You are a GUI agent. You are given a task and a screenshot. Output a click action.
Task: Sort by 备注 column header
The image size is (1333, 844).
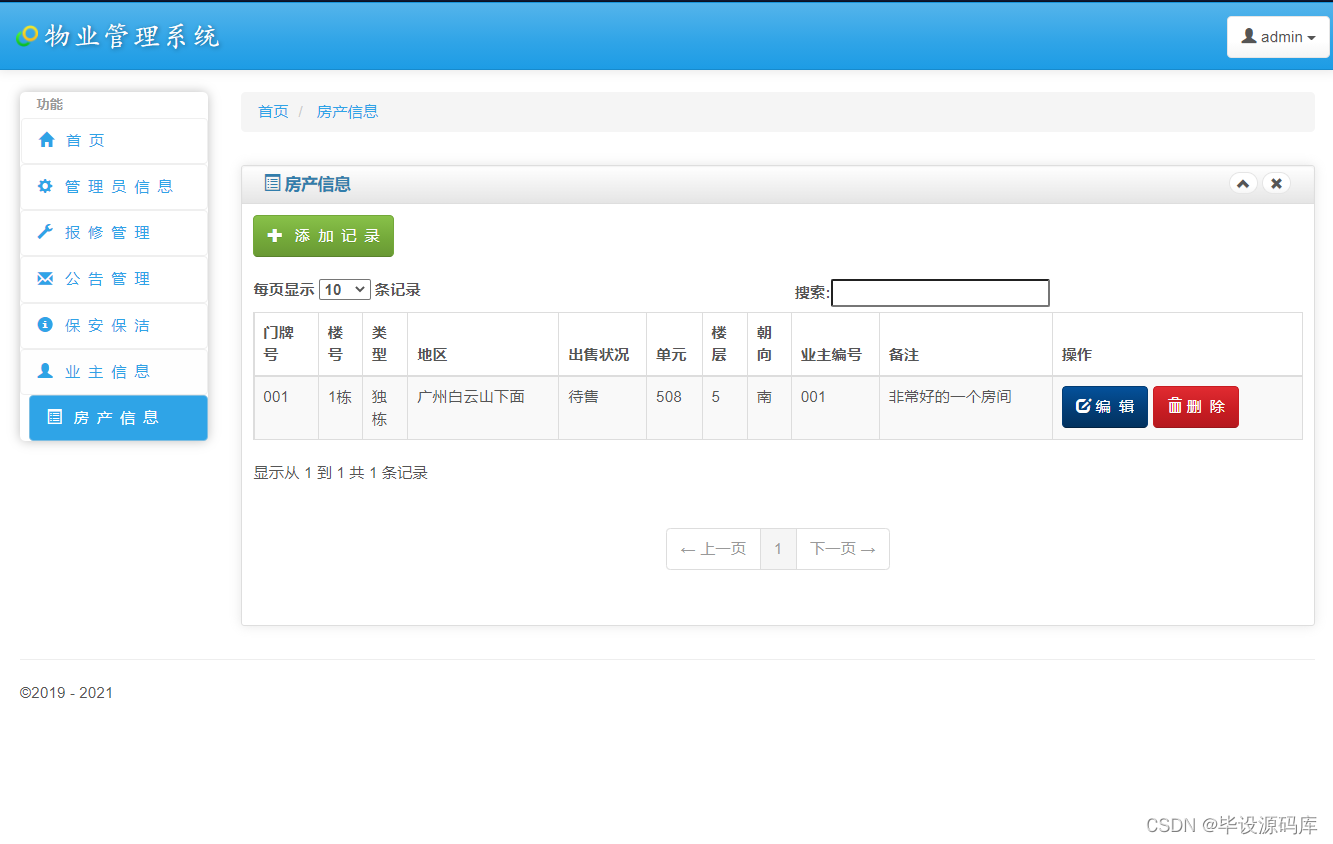coord(966,344)
